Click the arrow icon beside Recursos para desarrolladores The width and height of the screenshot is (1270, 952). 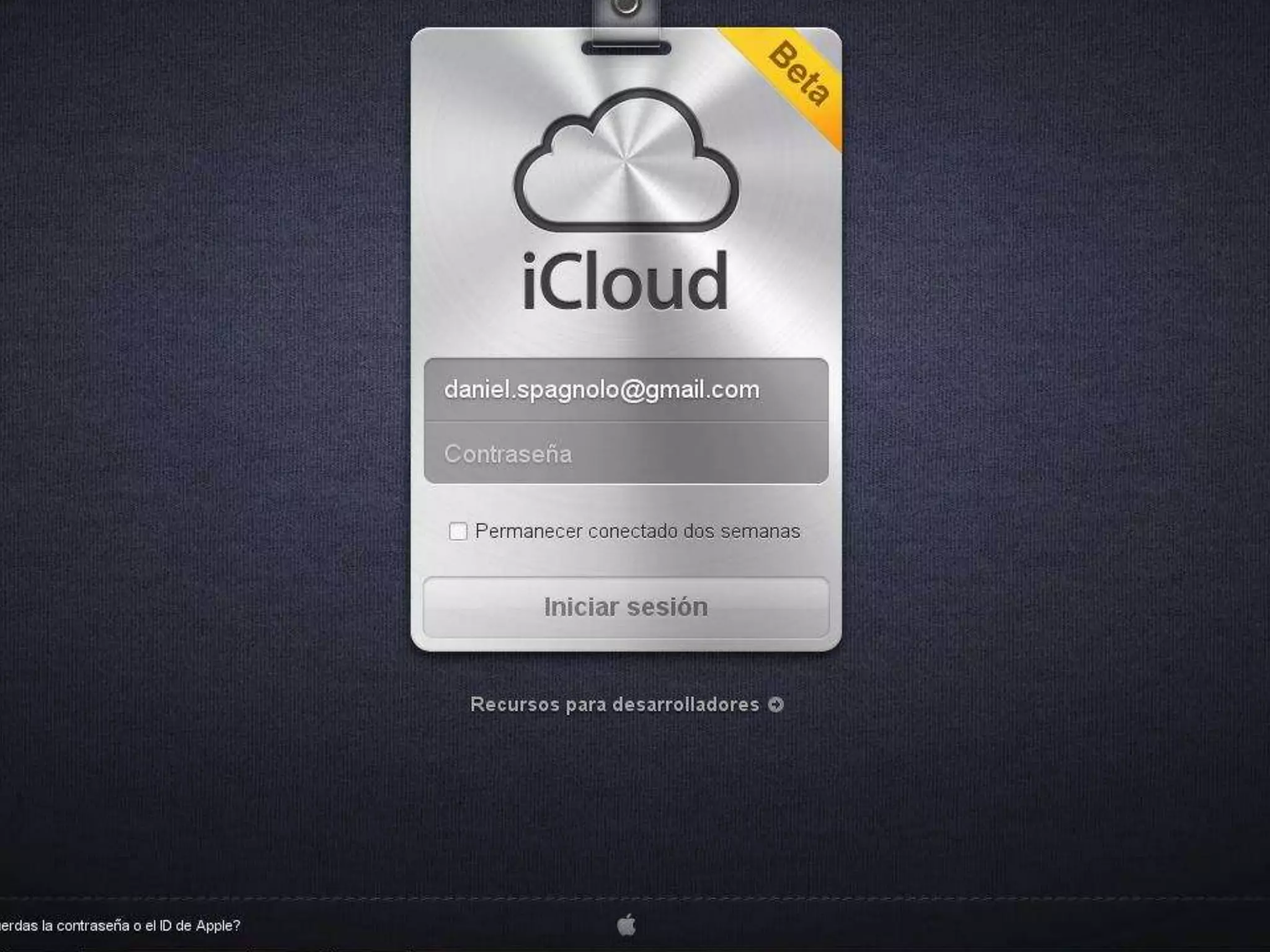coord(776,705)
